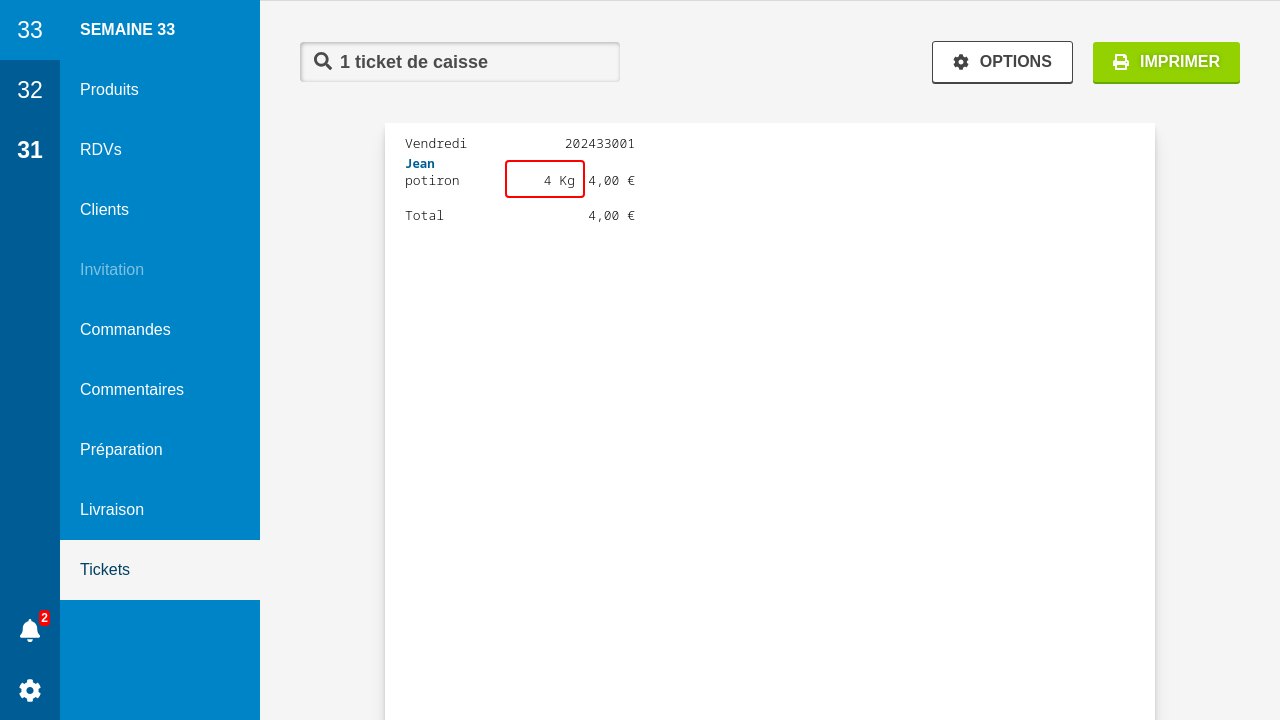Go to the Livraison section
The height and width of the screenshot is (720, 1280).
coord(112,510)
